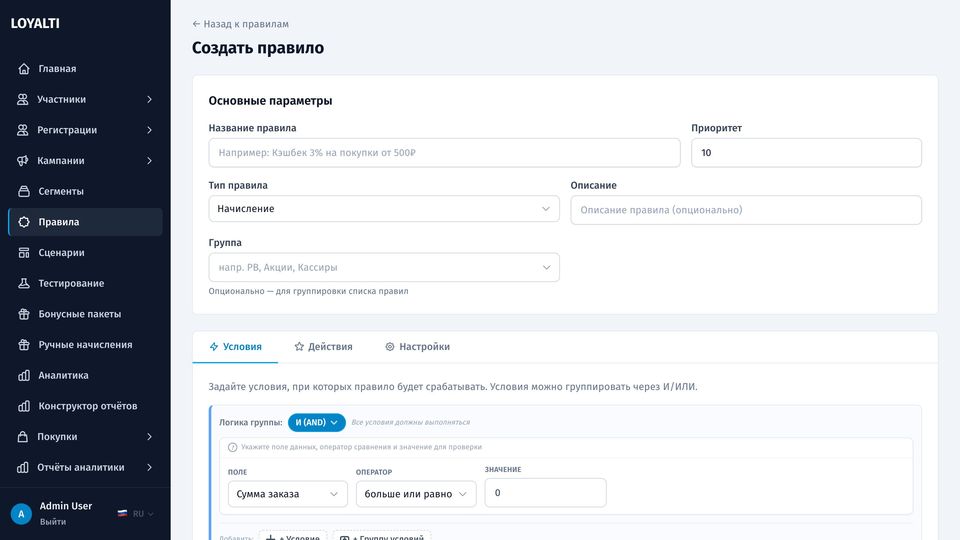The image size is (960, 540).
Task: Click the Название правила input field
Action: point(444,152)
